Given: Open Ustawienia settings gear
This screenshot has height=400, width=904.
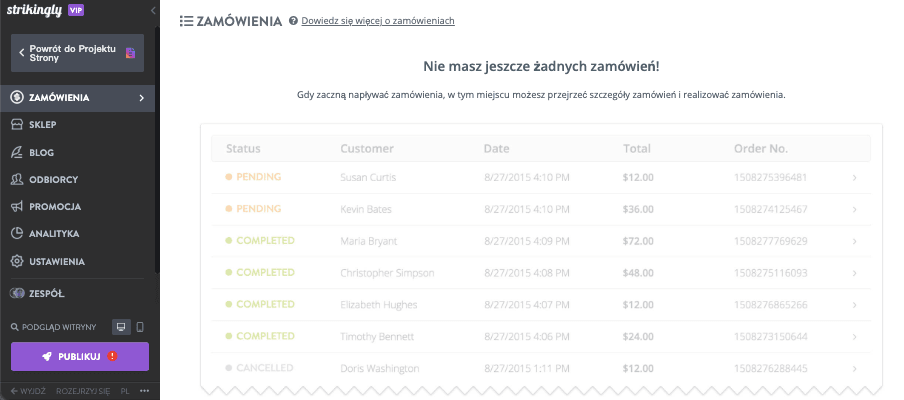Looking at the screenshot, I should pos(56,261).
